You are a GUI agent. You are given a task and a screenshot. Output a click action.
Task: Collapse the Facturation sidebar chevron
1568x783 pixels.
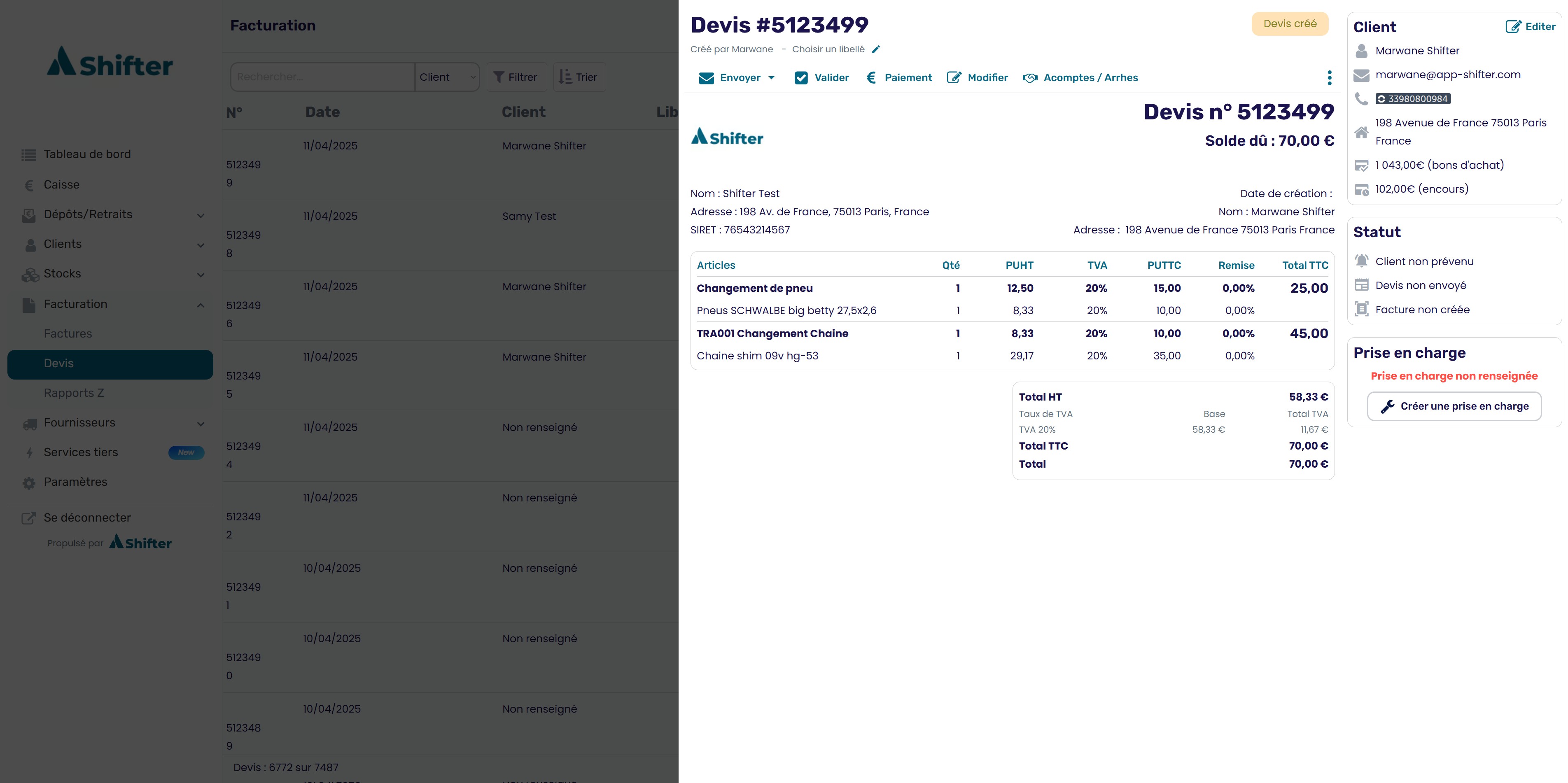[200, 305]
